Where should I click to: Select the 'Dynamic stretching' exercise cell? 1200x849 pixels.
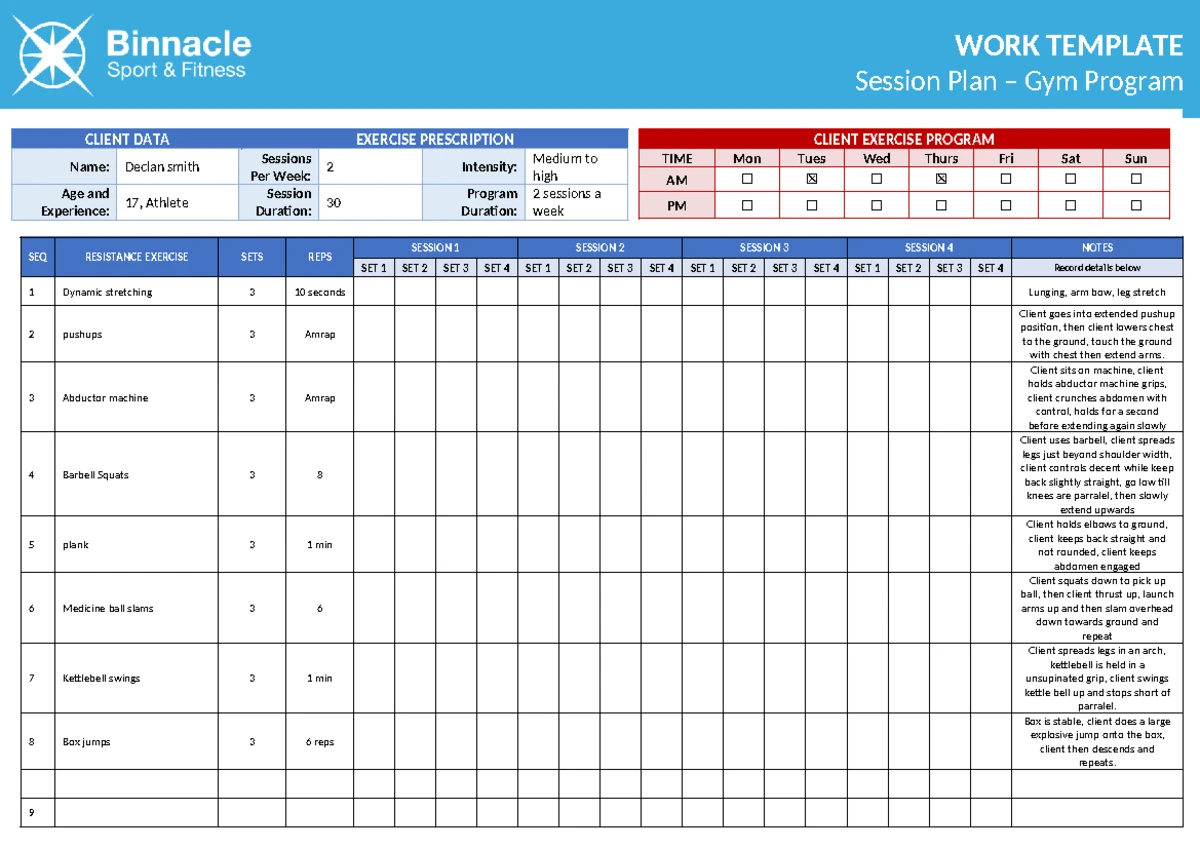tap(136, 292)
